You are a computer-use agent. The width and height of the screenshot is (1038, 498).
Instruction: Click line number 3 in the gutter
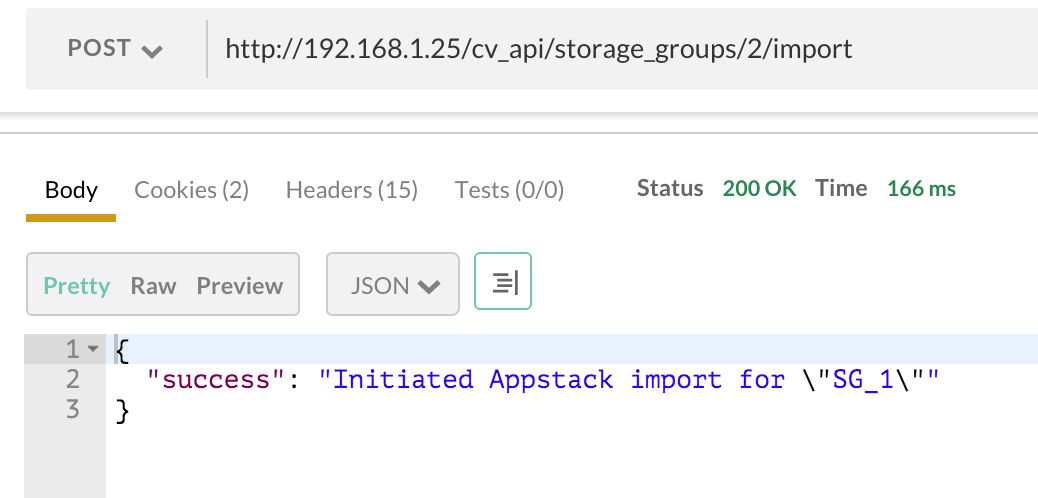[71, 410]
